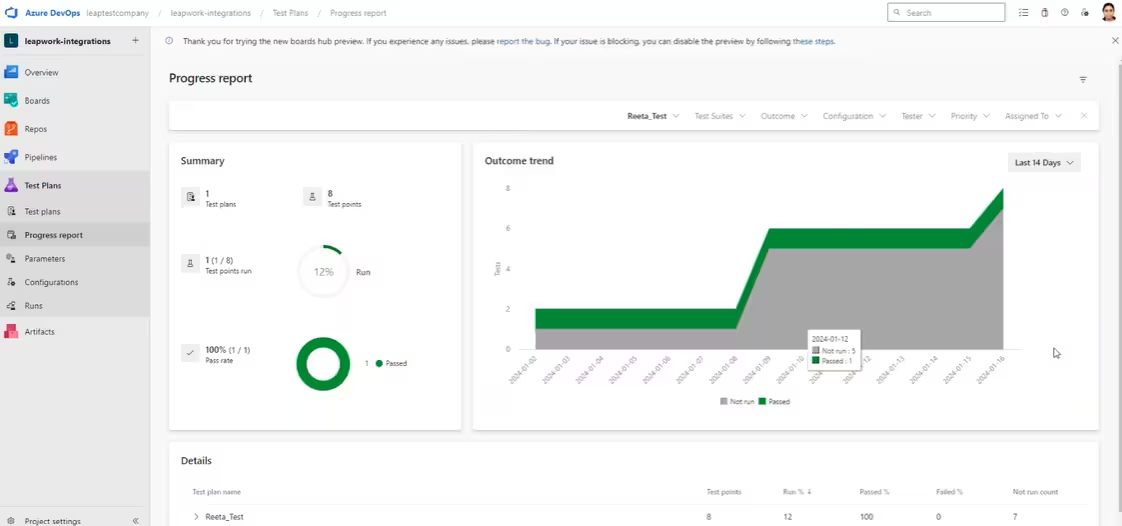Open the Tester filter dropdown
The width and height of the screenshot is (1122, 526).
tap(918, 116)
